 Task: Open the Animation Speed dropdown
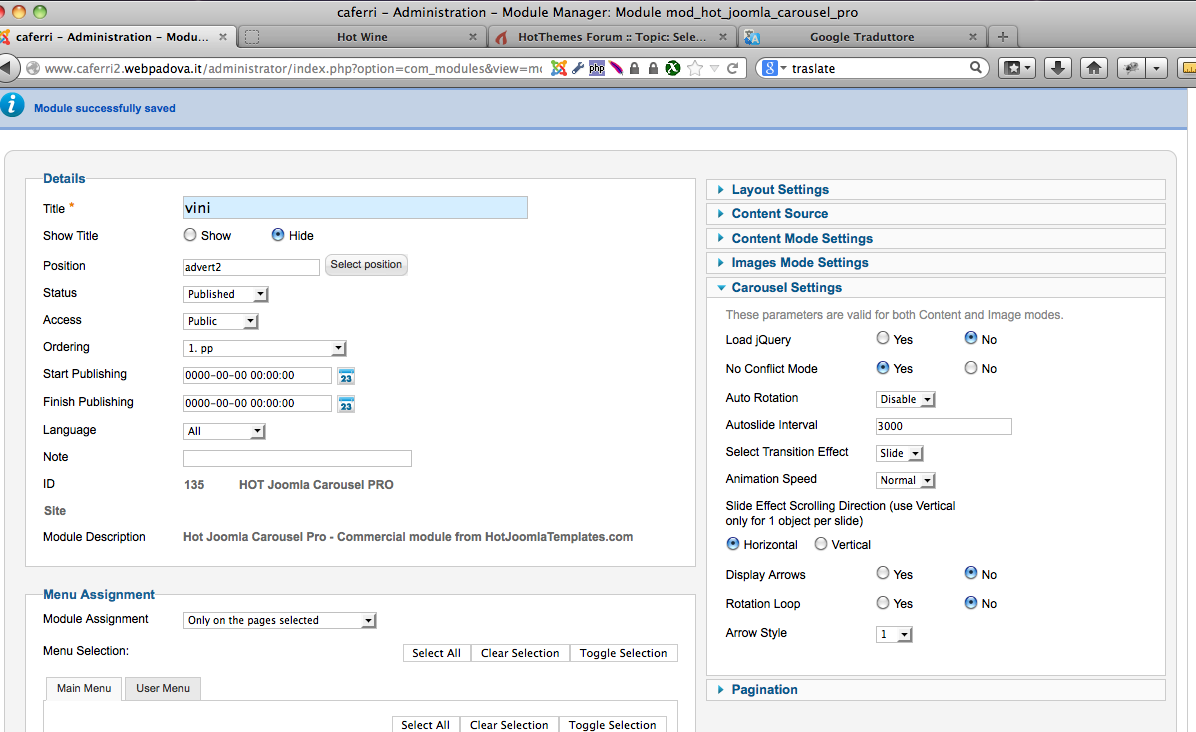[x=905, y=480]
